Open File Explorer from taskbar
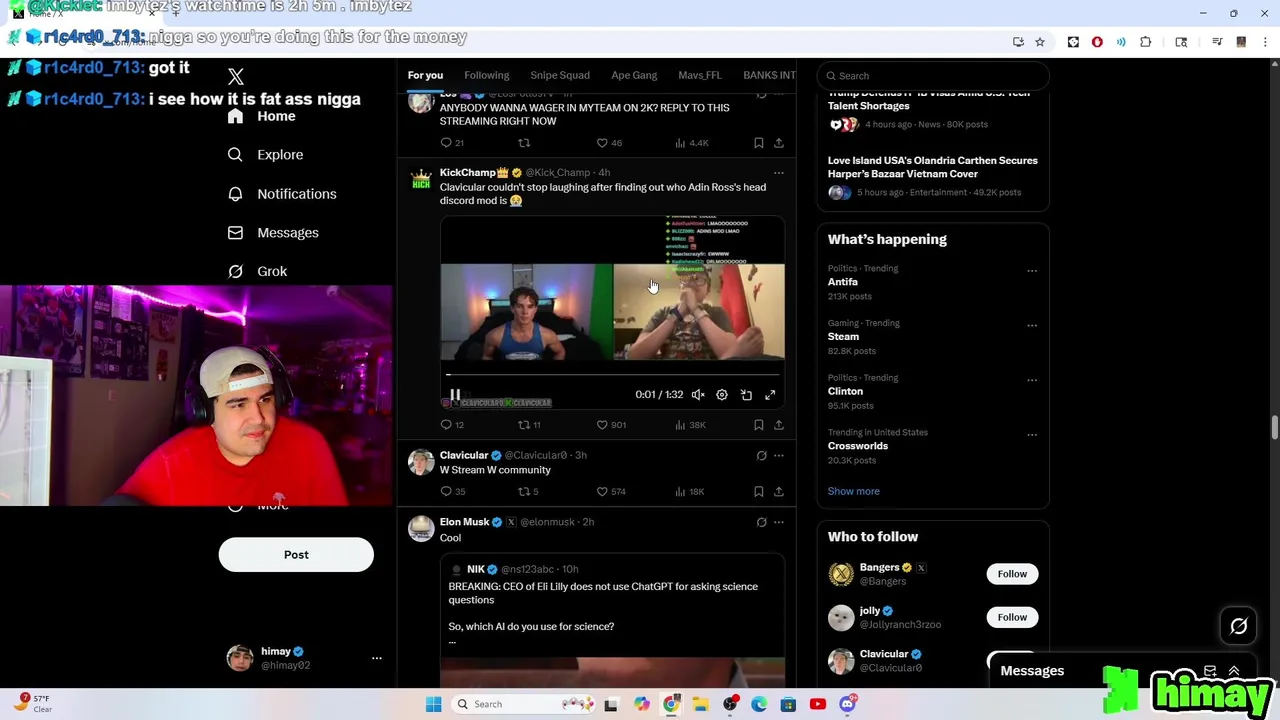The image size is (1280, 720). 700,704
